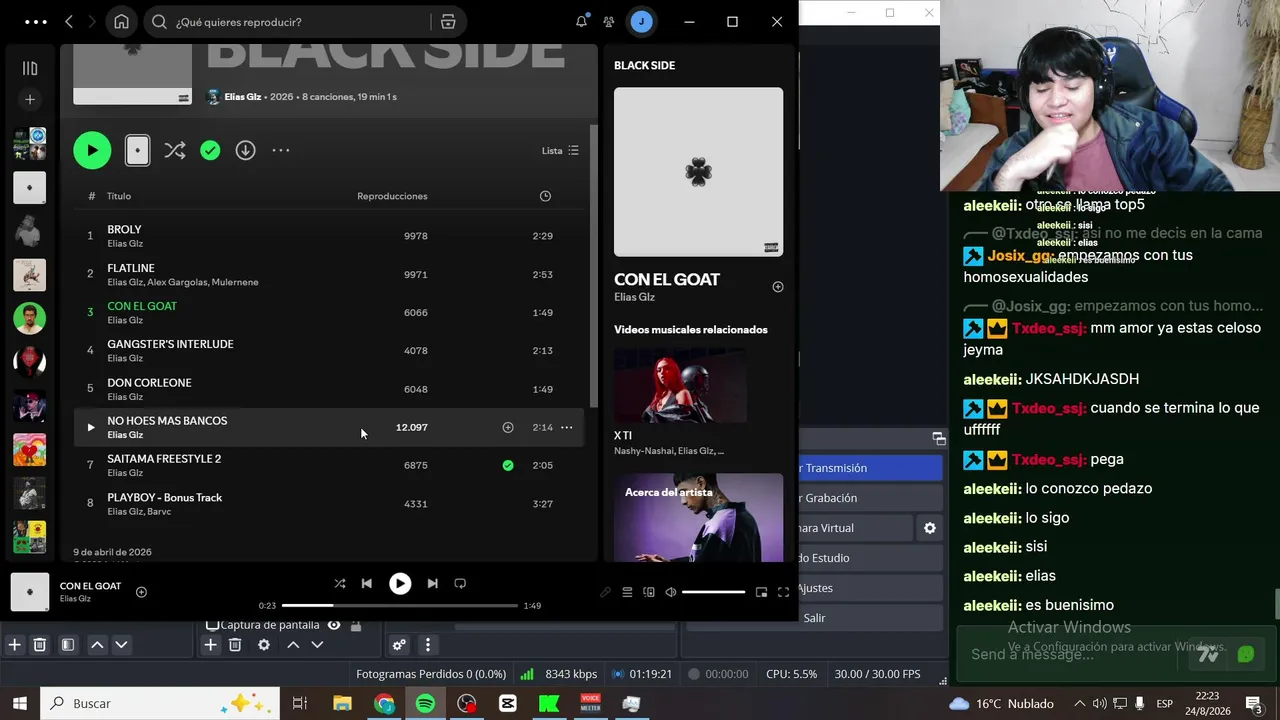
Task: Navigate back in Spotify
Action: [x=69, y=22]
